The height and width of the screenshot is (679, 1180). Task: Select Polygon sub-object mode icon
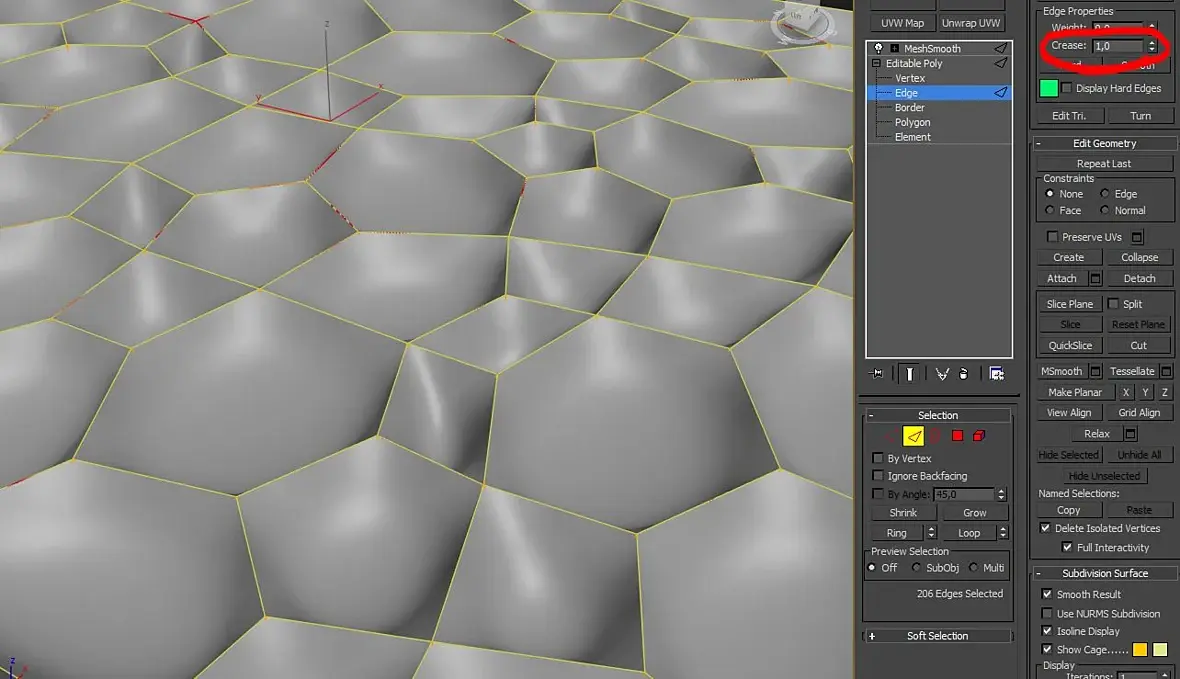click(957, 436)
